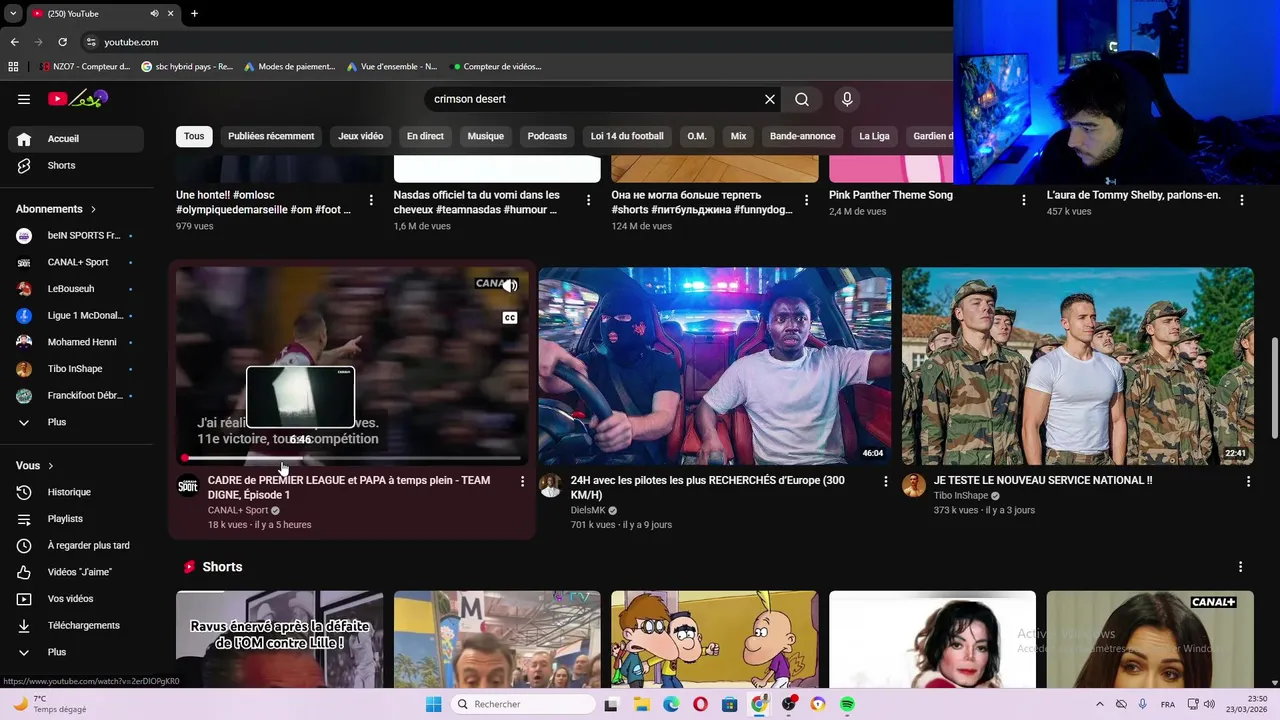Viewport: 1280px width, 720px height.
Task: Open the CANAL+ Sport channel link under video
Action: [238, 510]
